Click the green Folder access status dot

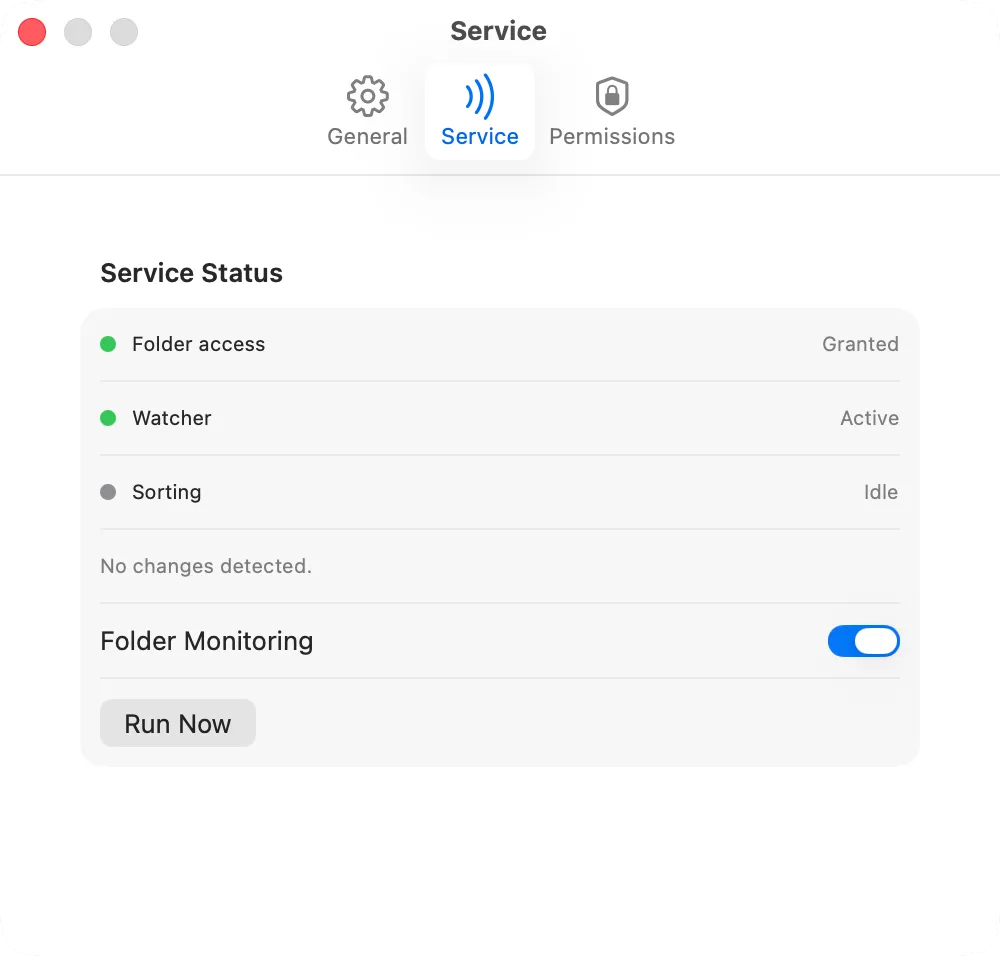coord(108,344)
